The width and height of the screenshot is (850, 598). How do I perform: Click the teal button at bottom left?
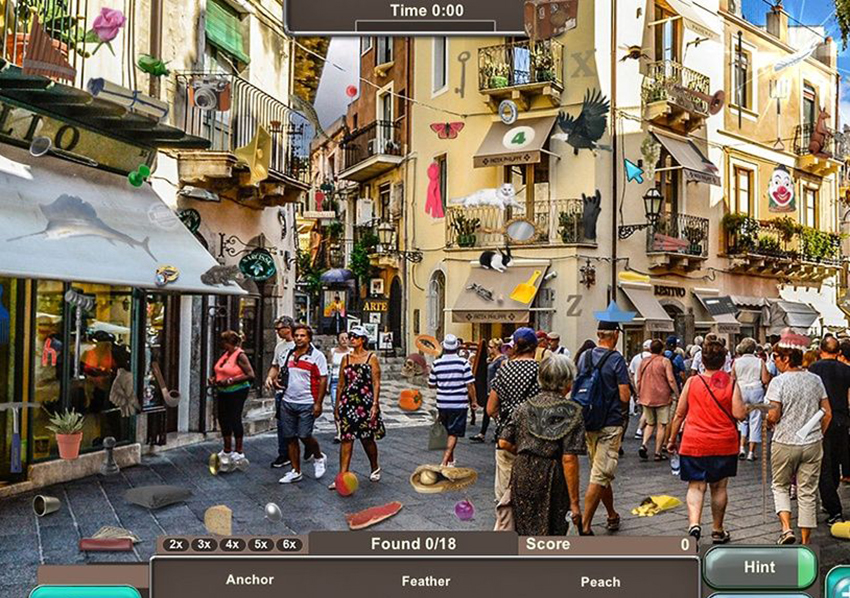[x=85, y=591]
